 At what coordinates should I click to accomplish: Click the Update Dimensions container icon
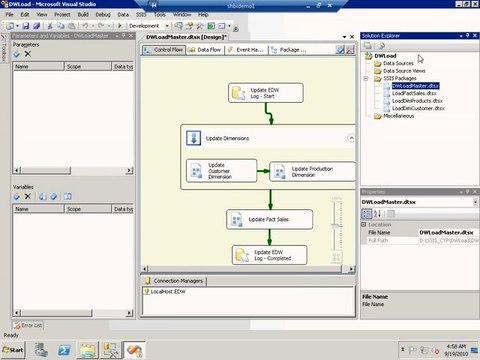[x=193, y=138]
